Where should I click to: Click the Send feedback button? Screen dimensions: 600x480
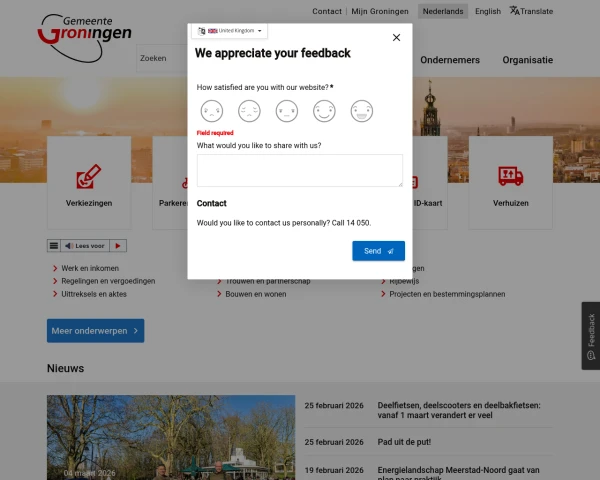coord(378,251)
